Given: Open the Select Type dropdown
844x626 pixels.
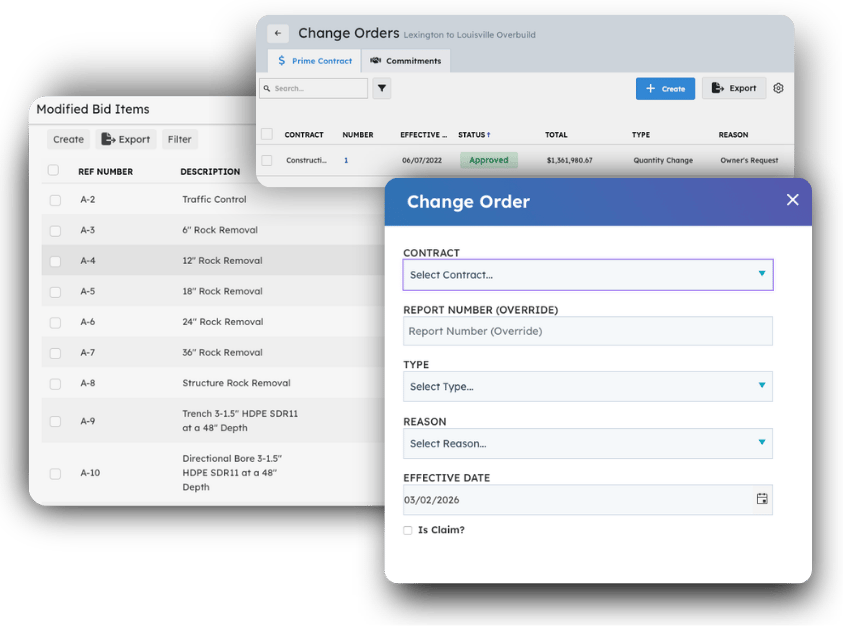Looking at the screenshot, I should 587,386.
